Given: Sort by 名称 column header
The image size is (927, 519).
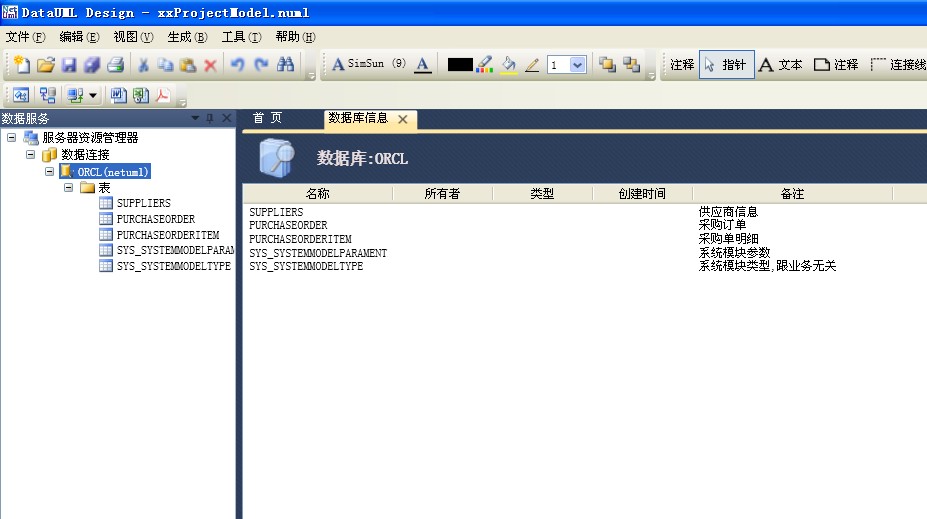Looking at the screenshot, I should coord(317,193).
